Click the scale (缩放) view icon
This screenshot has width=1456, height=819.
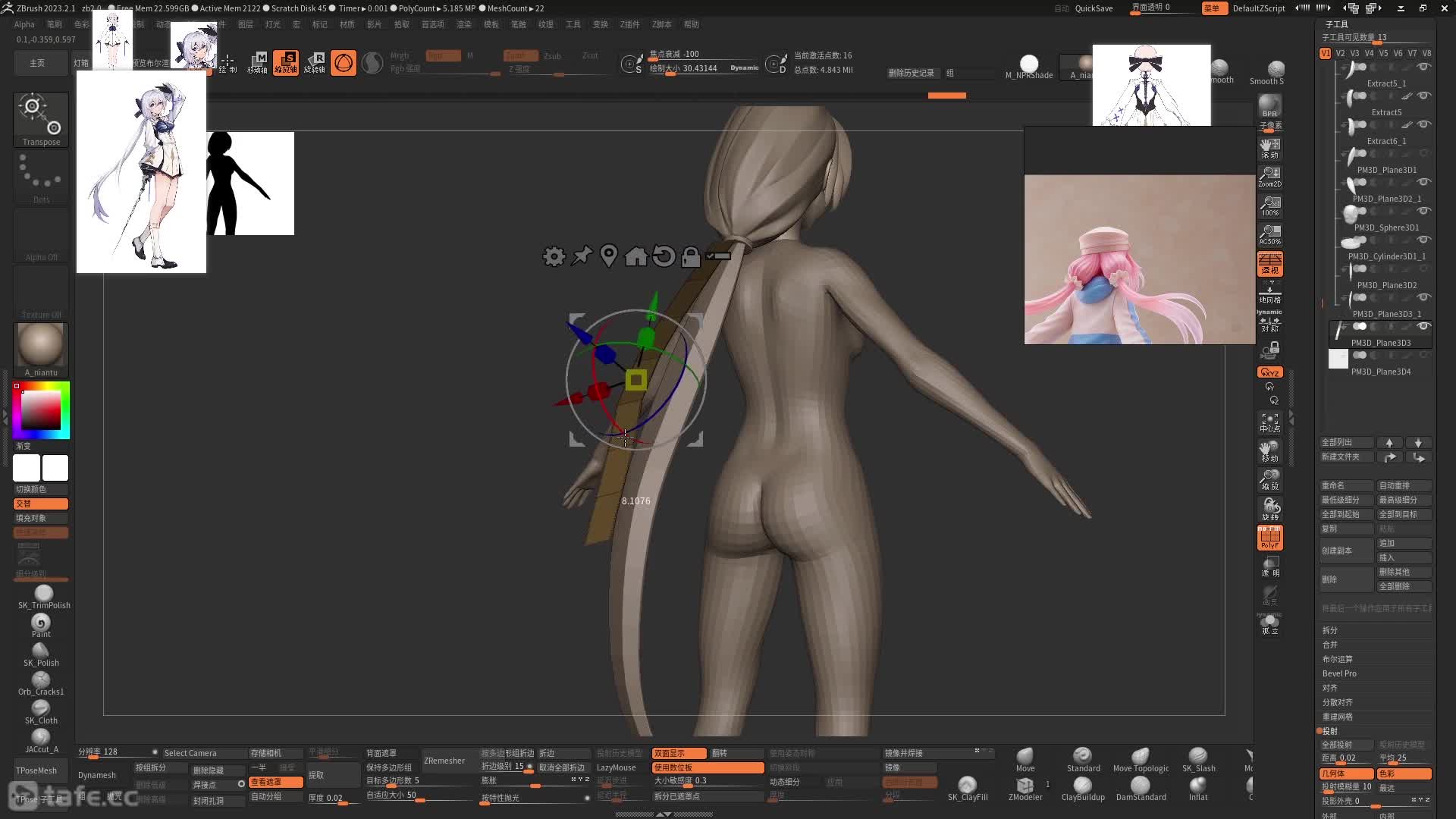[1269, 480]
